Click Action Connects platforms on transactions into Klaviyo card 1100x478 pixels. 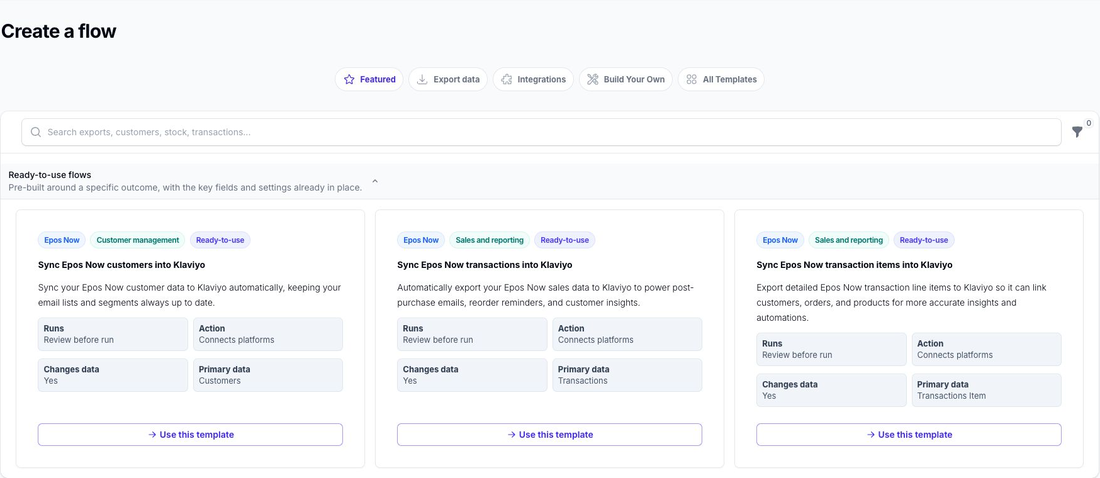point(627,334)
